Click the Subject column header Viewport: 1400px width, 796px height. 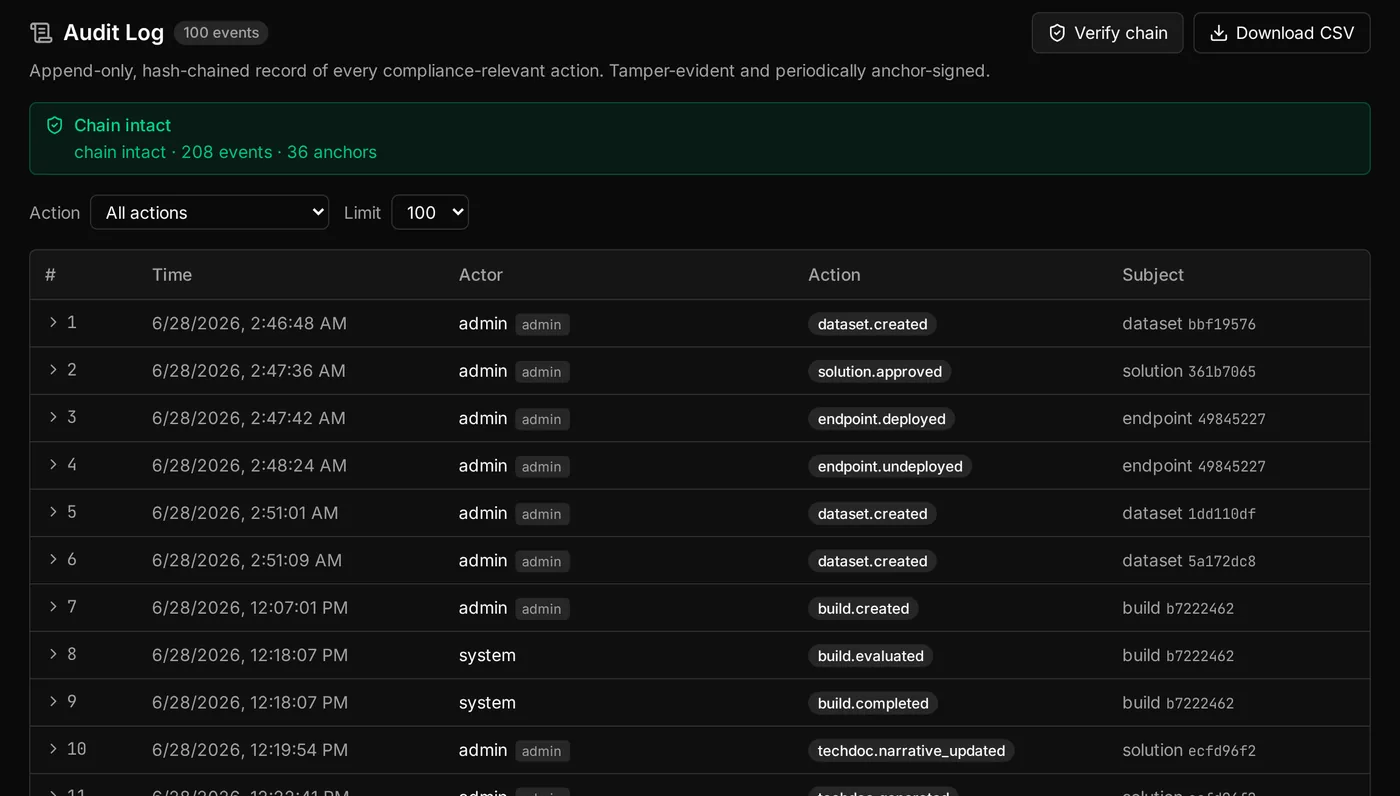tap(1153, 275)
